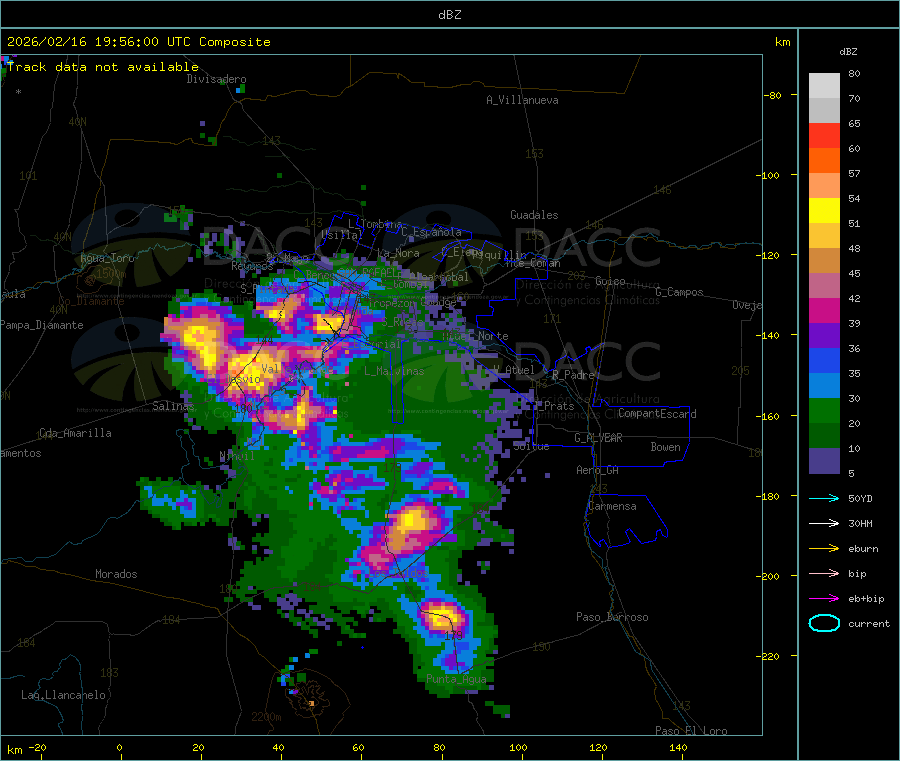Click the cyan 50YD arrow legend icon

point(824,498)
